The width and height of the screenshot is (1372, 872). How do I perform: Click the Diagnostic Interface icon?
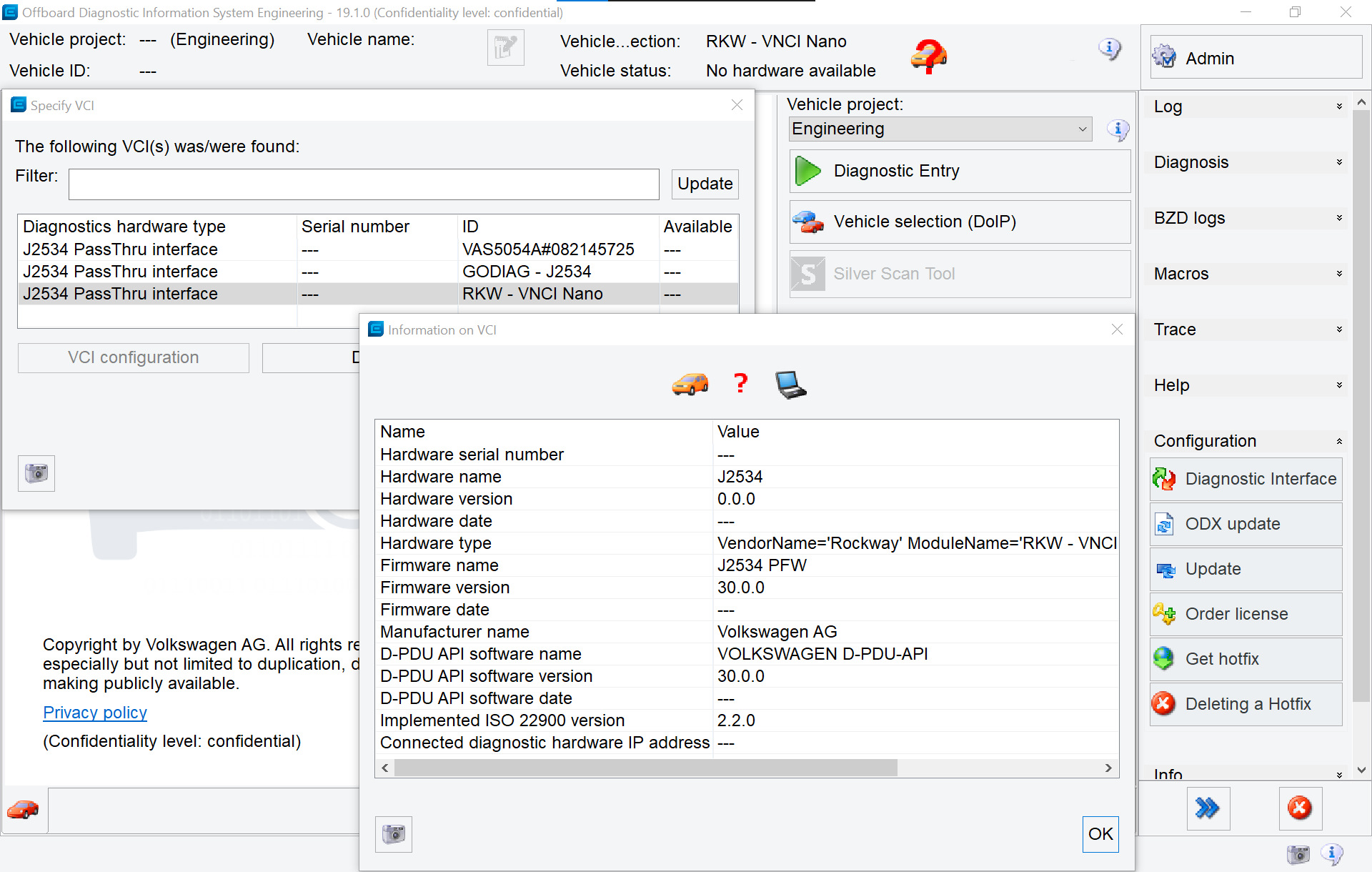point(1165,479)
